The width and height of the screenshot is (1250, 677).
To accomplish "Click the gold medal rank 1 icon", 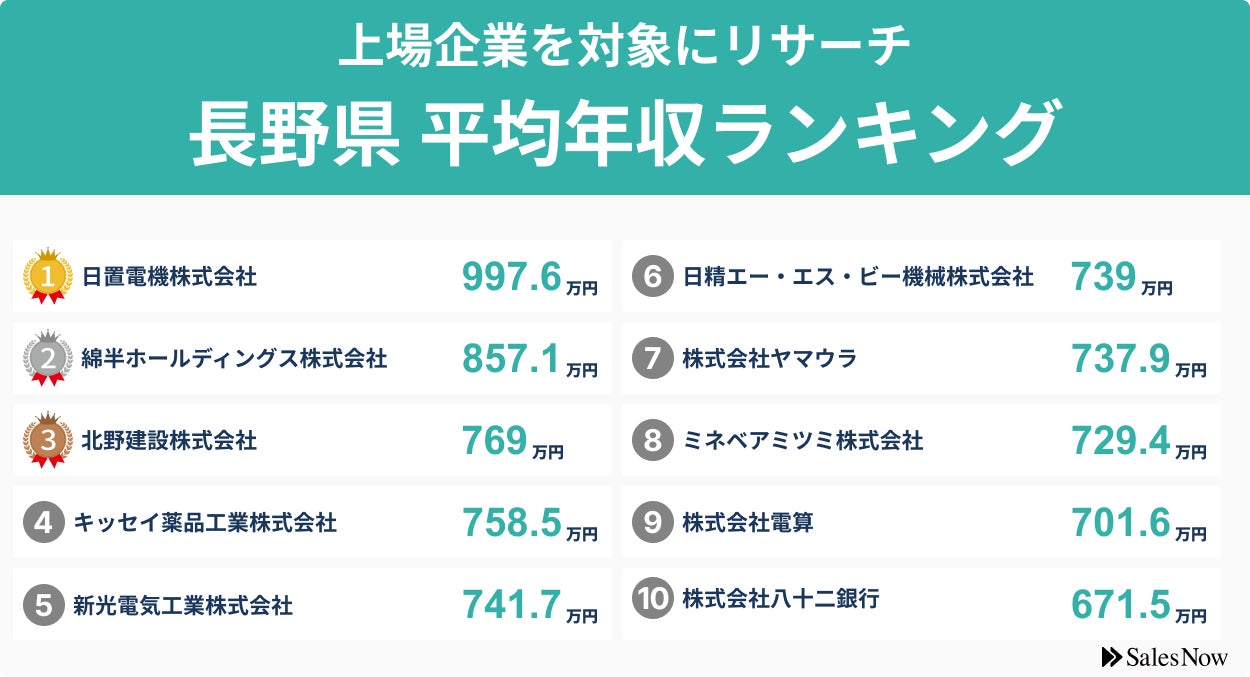I will pyautogui.click(x=48, y=274).
